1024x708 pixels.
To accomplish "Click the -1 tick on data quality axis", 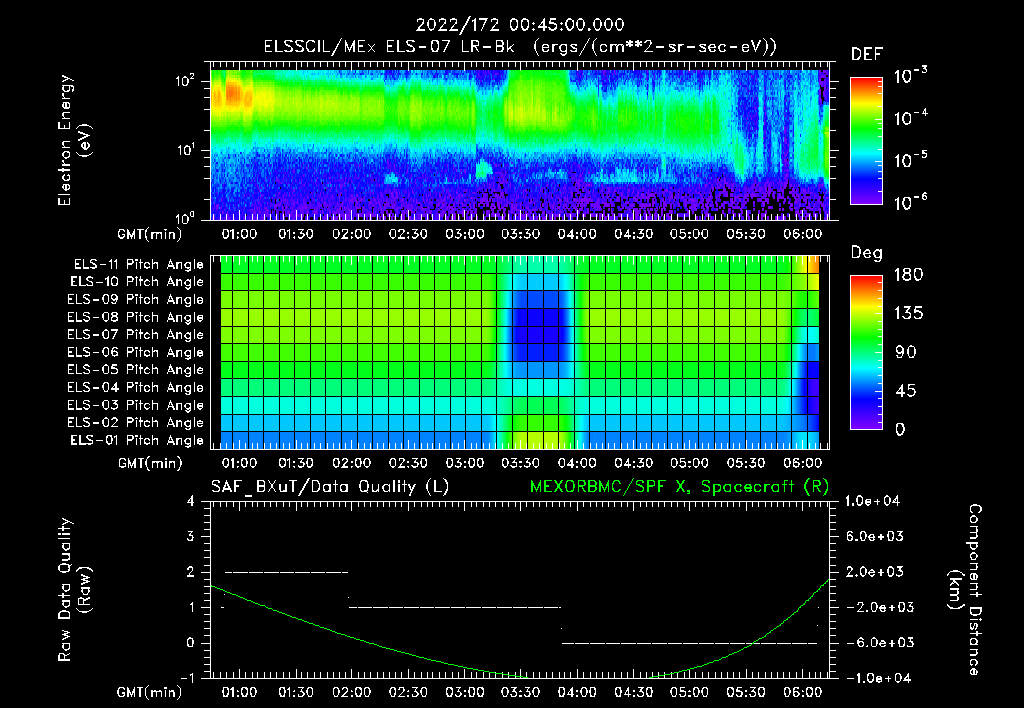I will (x=187, y=678).
